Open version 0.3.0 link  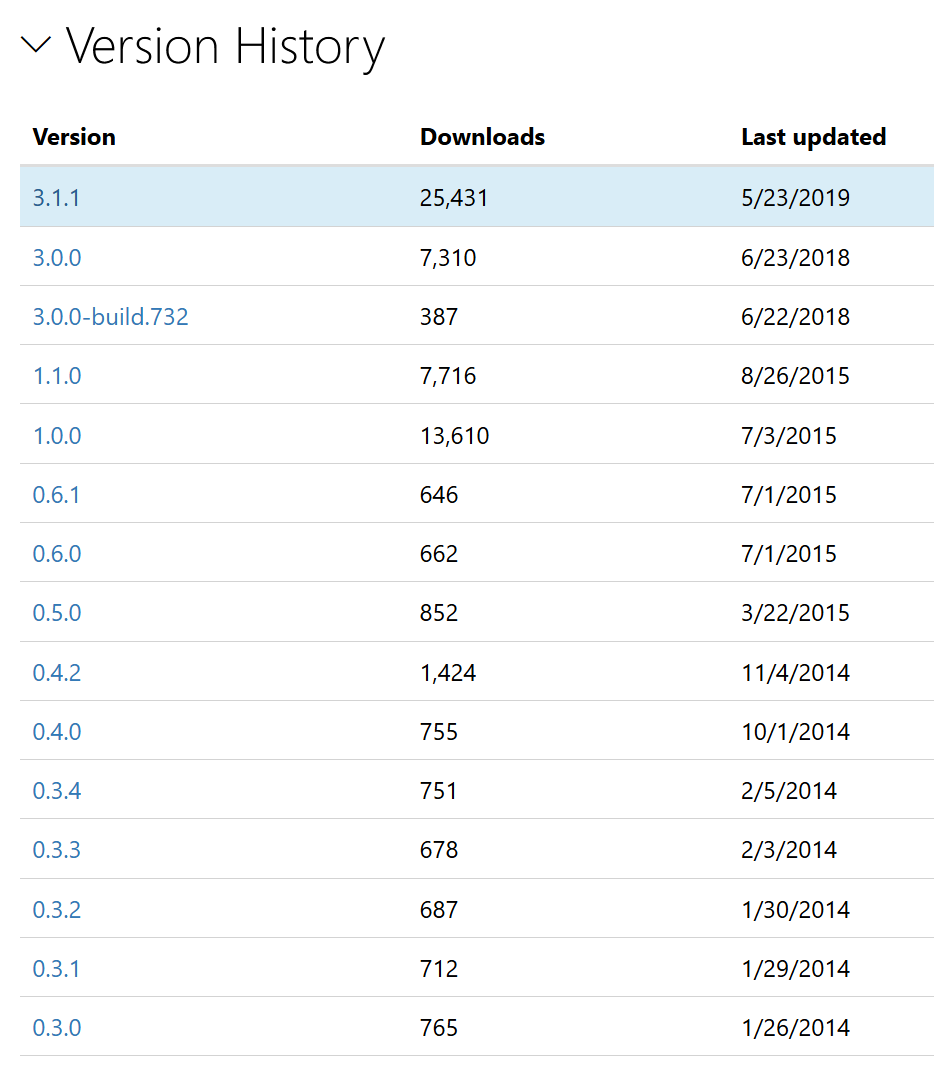(x=57, y=1028)
